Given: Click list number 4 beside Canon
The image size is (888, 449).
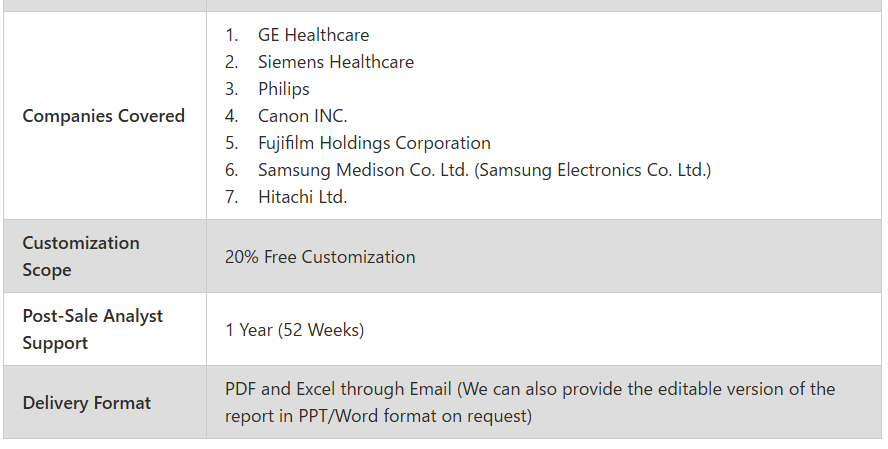Looking at the screenshot, I should tap(231, 116).
